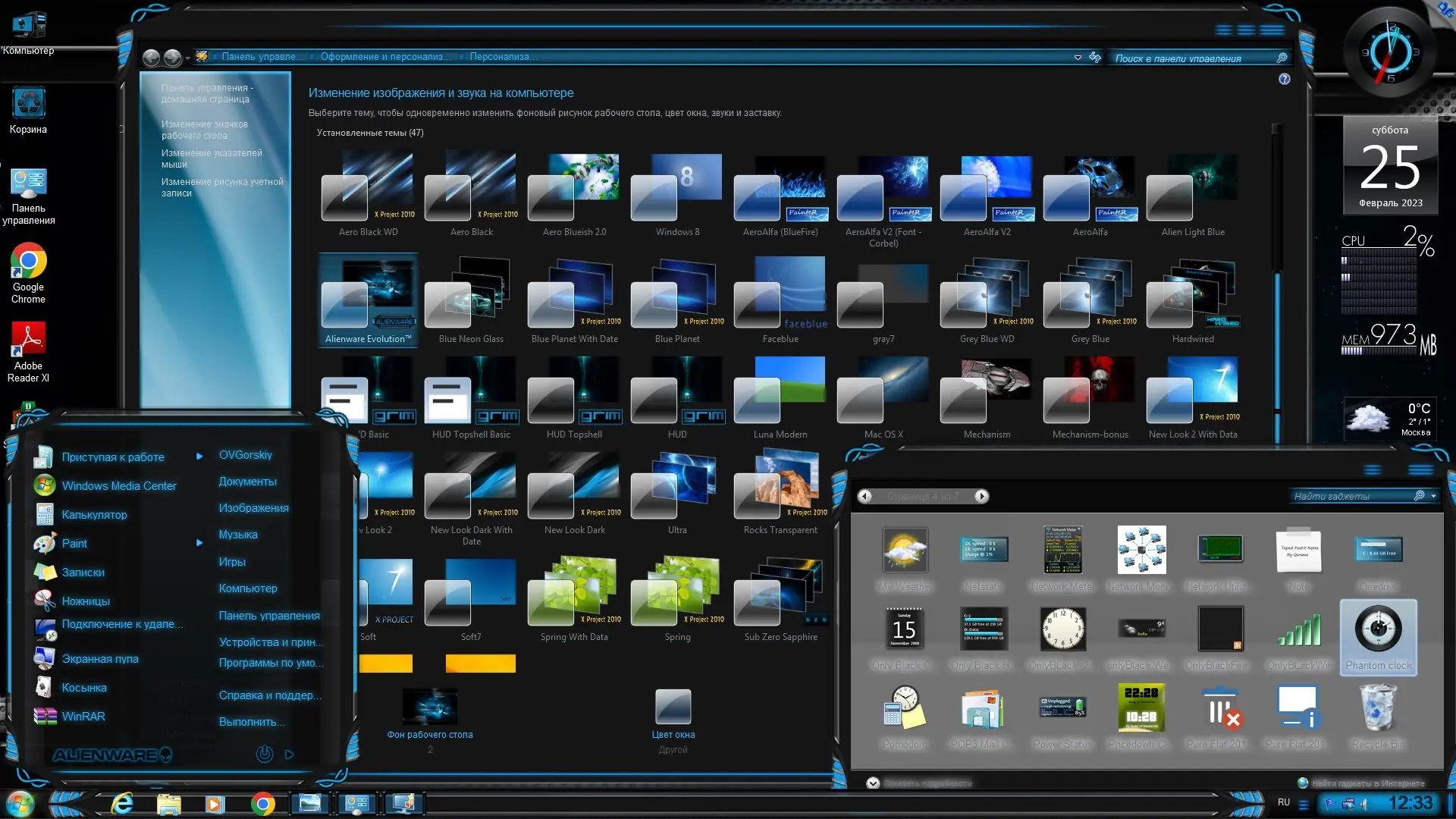Open Internet Explorer from the taskbar
The image size is (1456, 819).
tap(122, 803)
